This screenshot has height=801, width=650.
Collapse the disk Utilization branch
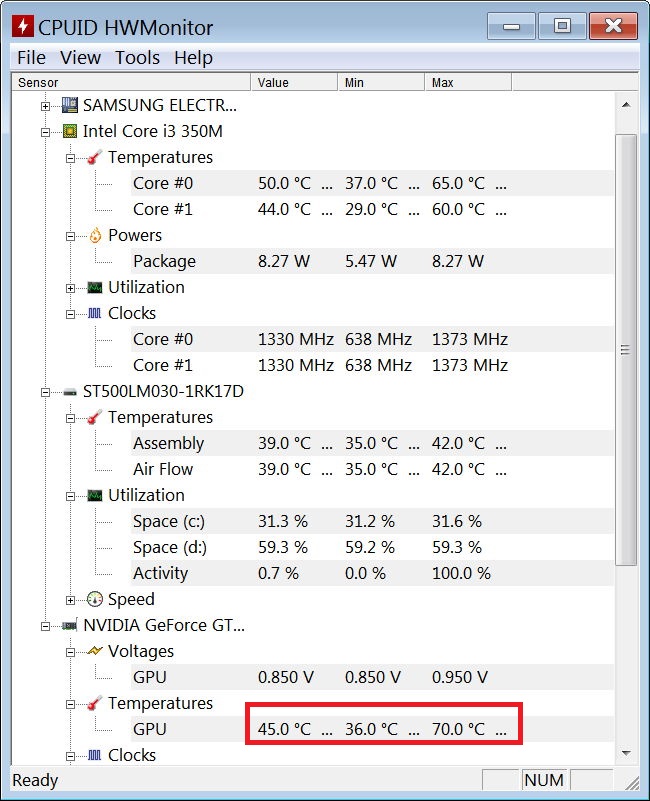click(x=71, y=496)
